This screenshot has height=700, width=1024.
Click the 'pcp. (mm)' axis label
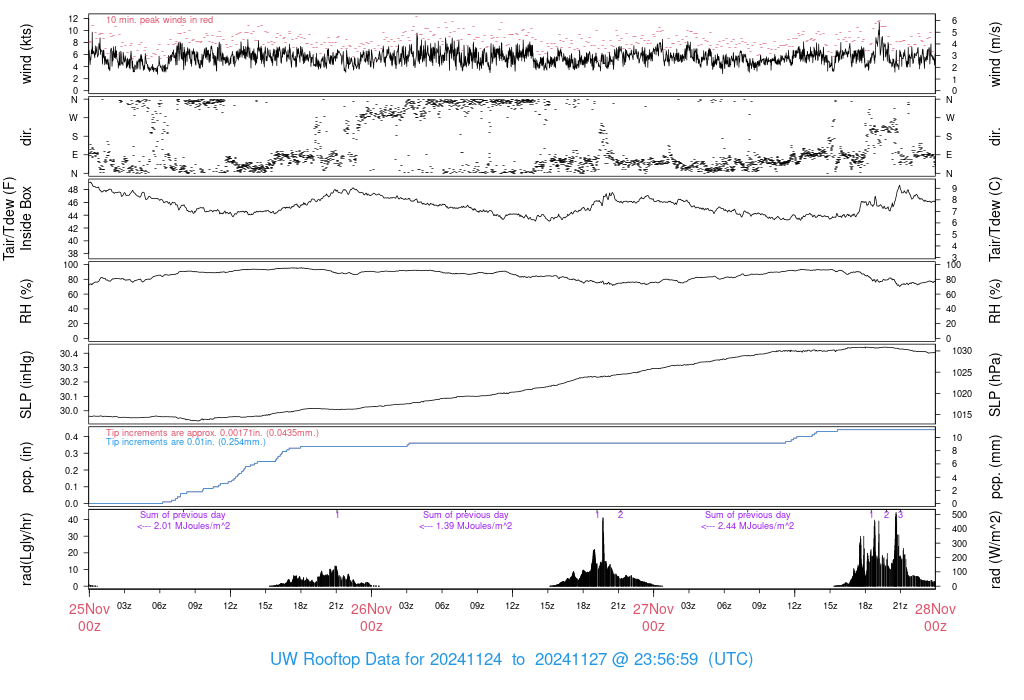(x=995, y=467)
